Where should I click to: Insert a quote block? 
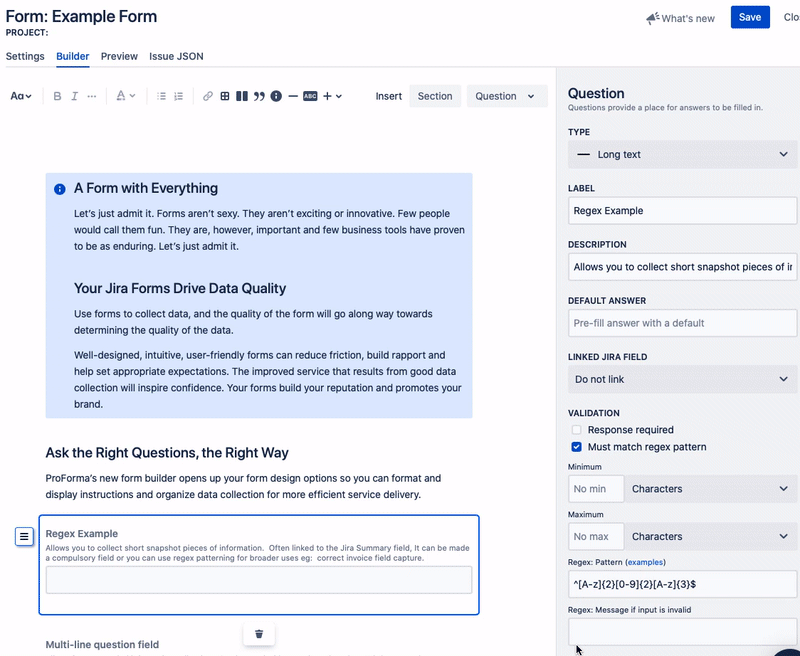tap(259, 96)
